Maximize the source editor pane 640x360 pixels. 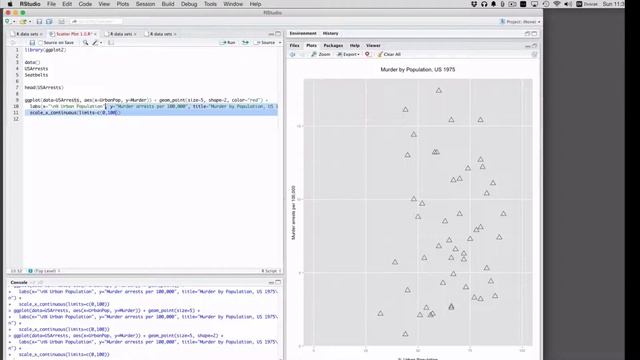click(x=278, y=34)
